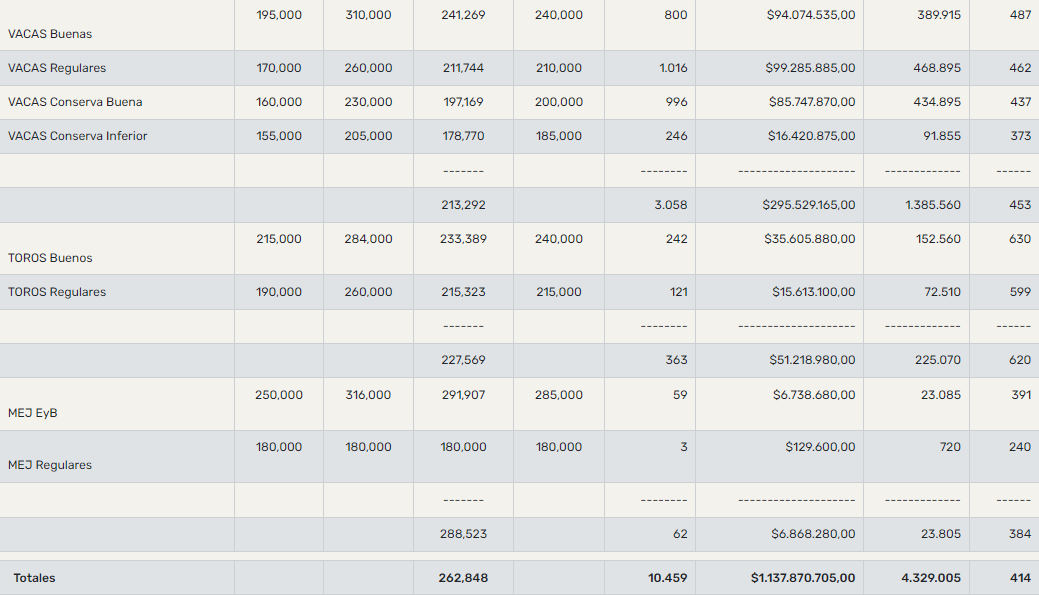Click the VACAS Buenas row label

tap(50, 34)
